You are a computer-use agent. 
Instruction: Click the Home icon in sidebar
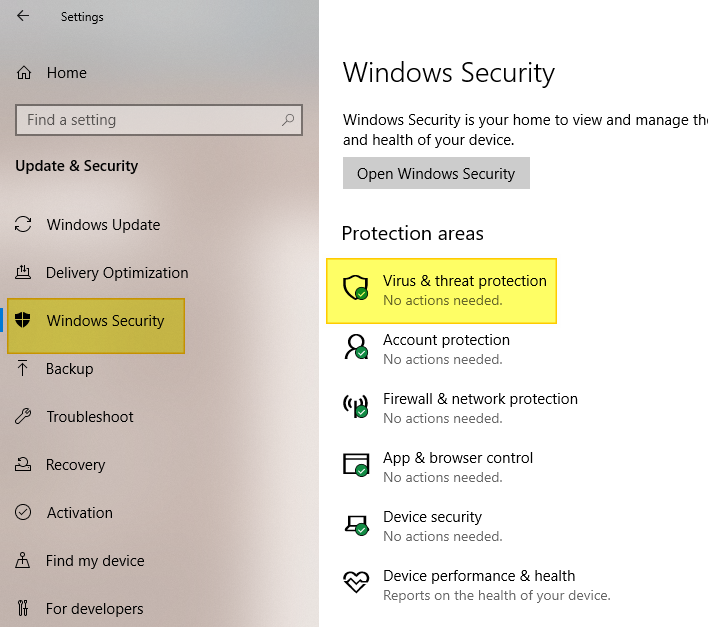24,73
